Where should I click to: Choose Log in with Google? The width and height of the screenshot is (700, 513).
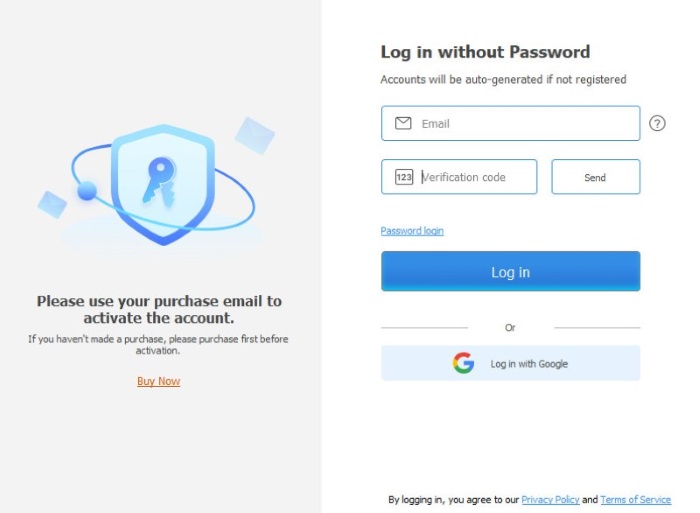click(x=510, y=363)
